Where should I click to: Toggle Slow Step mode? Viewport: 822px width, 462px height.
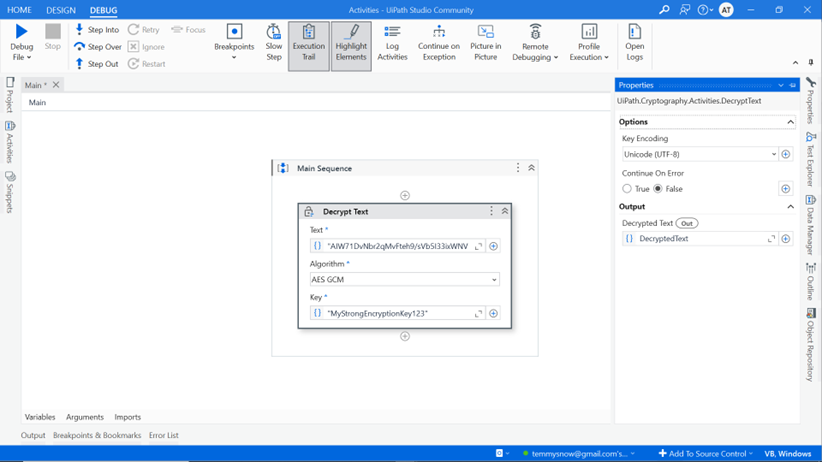274,42
